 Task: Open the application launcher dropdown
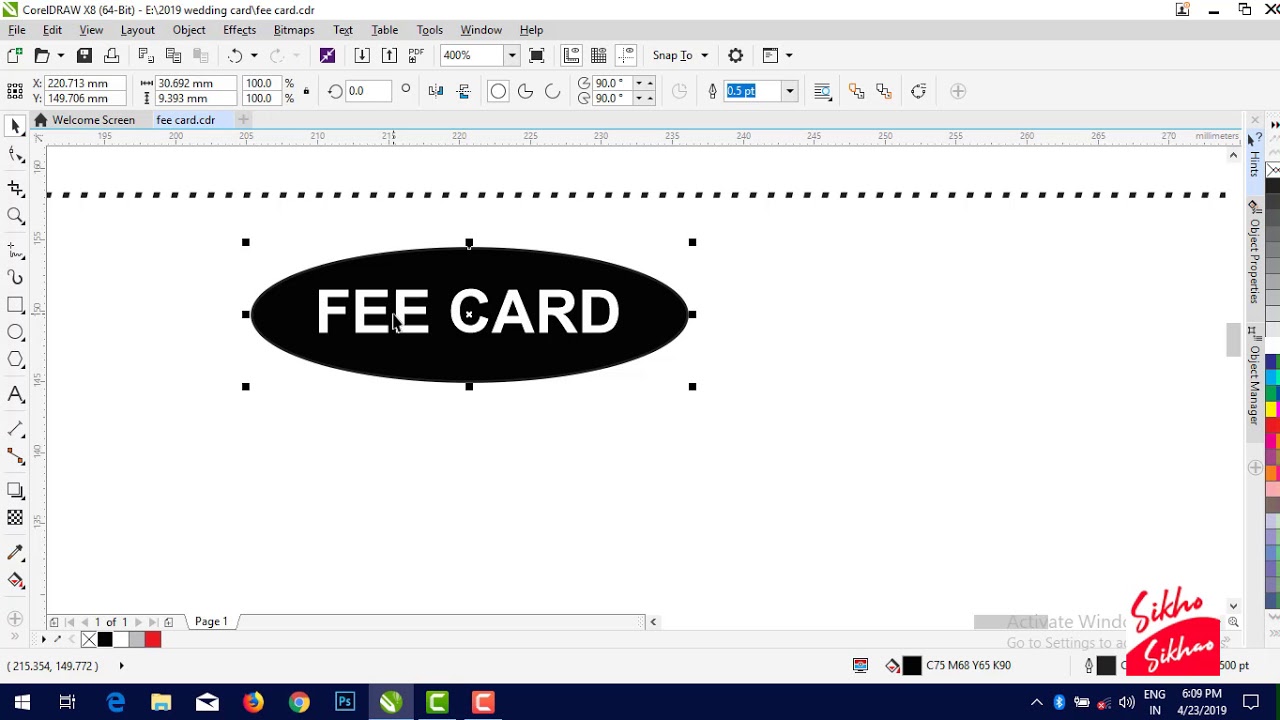click(x=789, y=56)
